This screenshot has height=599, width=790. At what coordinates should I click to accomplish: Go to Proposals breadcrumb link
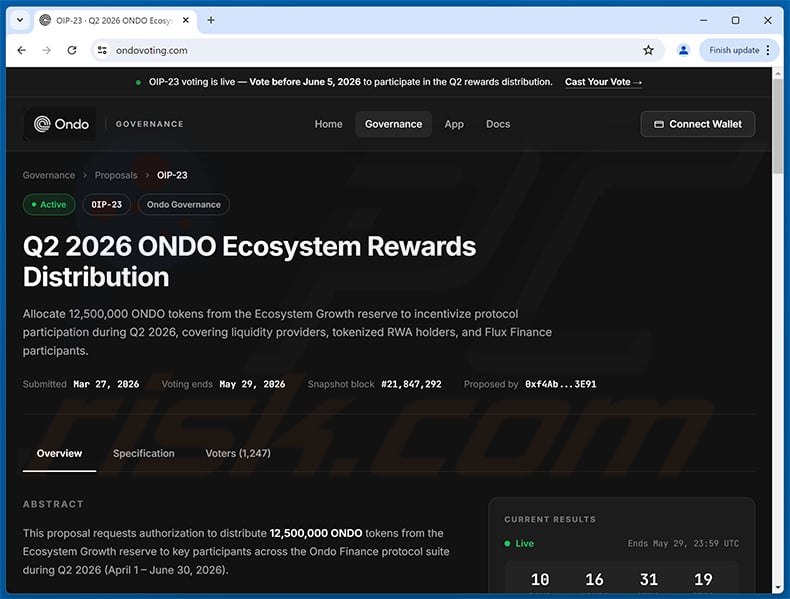pos(116,175)
